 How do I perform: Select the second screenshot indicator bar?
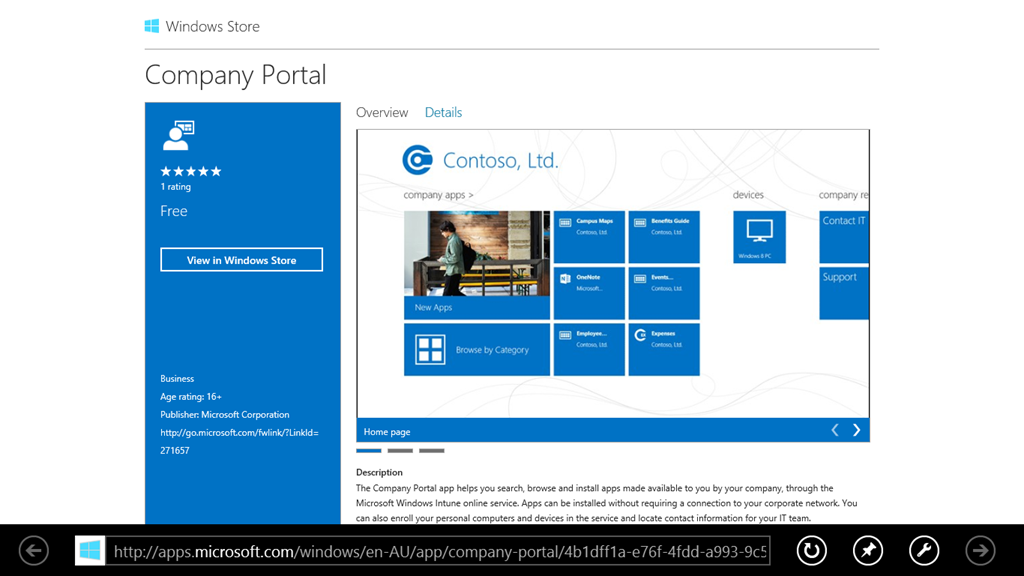[400, 451]
